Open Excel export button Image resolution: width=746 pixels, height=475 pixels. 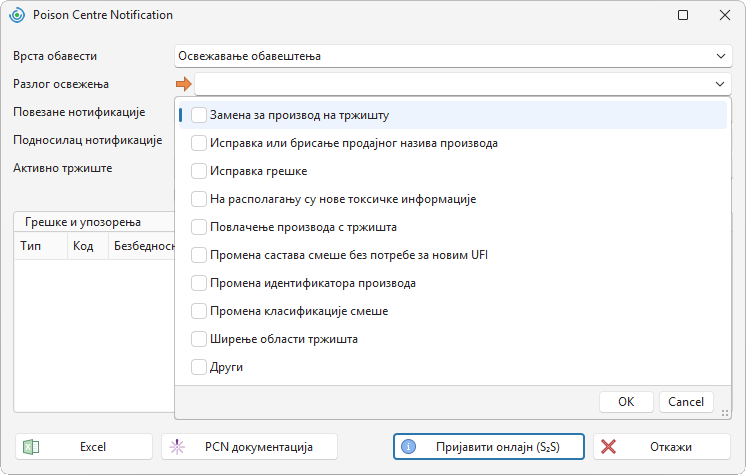click(84, 447)
